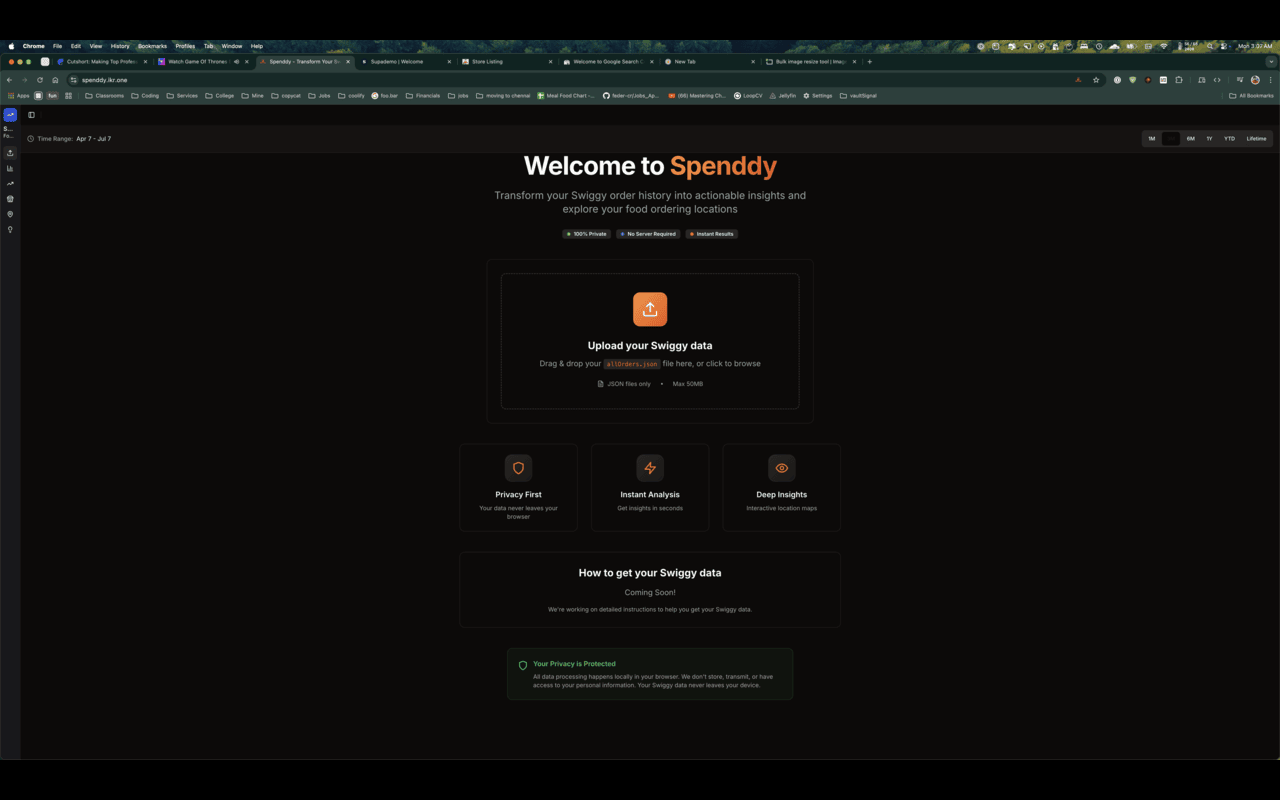
Task: Open the upload page sidebar icon
Action: 10,153
